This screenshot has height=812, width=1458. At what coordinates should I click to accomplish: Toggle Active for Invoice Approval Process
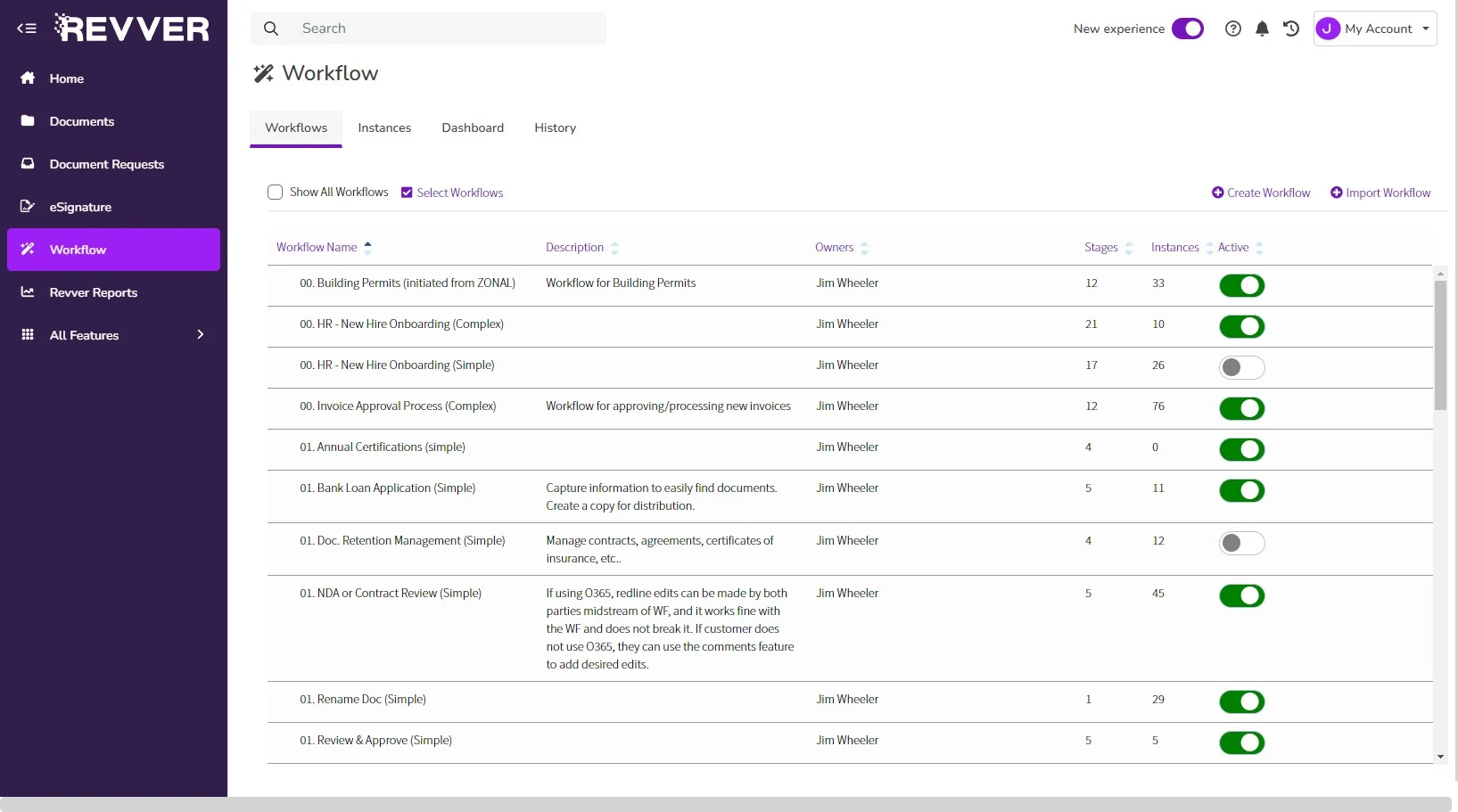click(1242, 408)
